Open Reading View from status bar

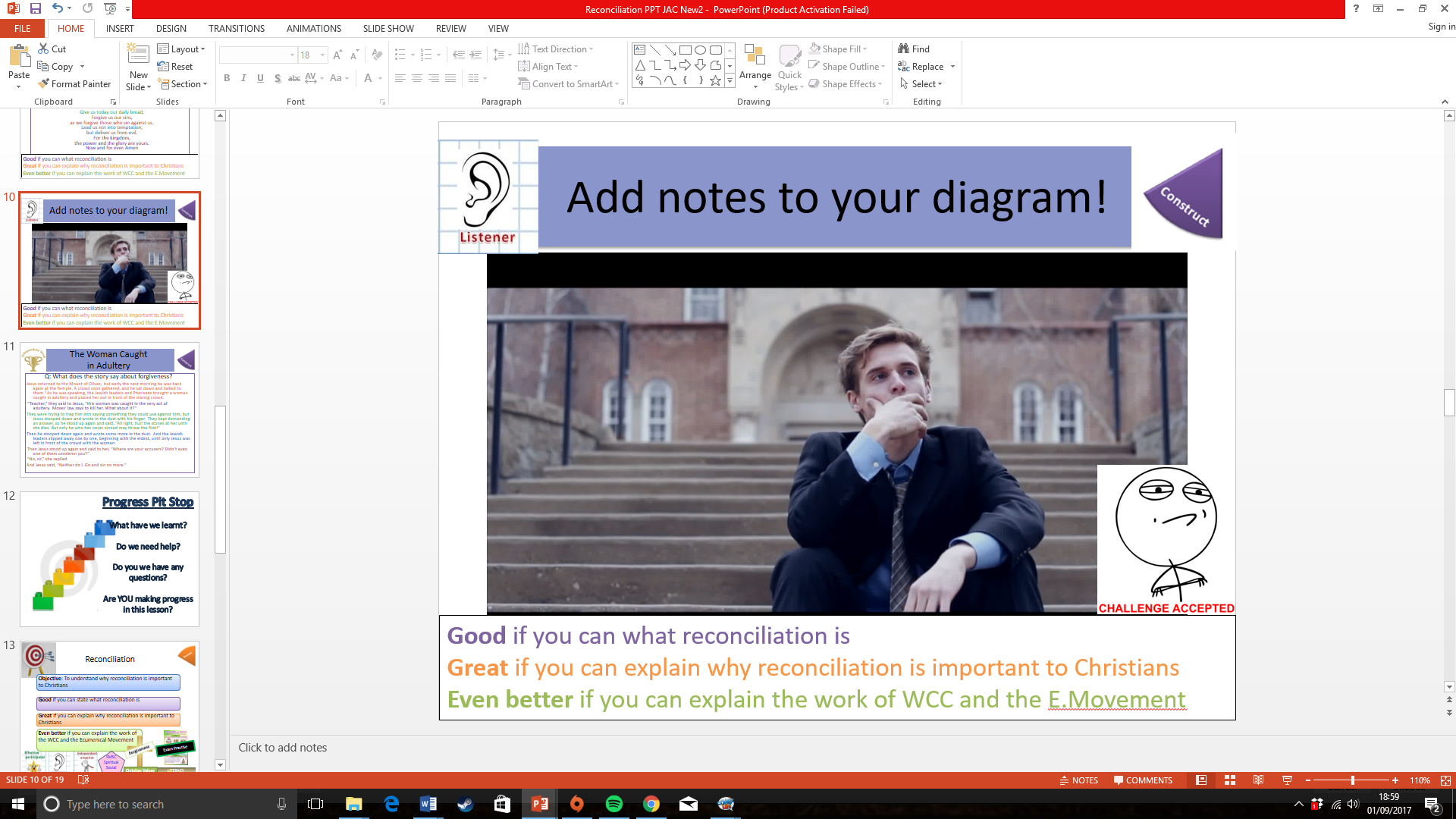[1258, 780]
